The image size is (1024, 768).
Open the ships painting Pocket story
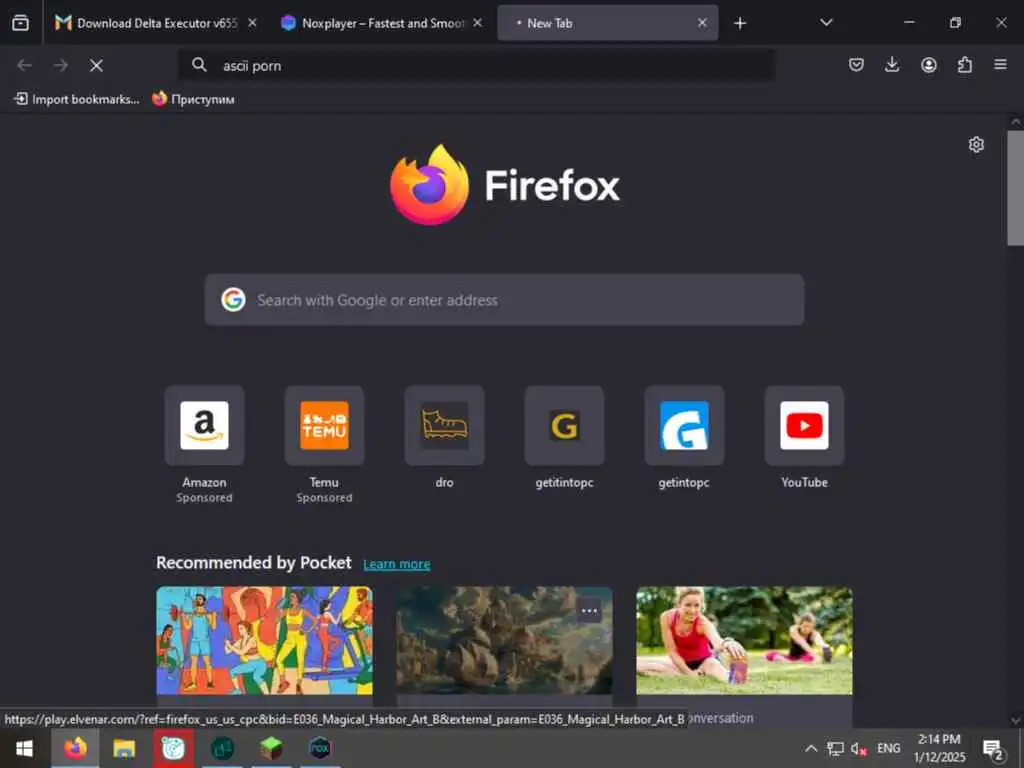pos(504,641)
